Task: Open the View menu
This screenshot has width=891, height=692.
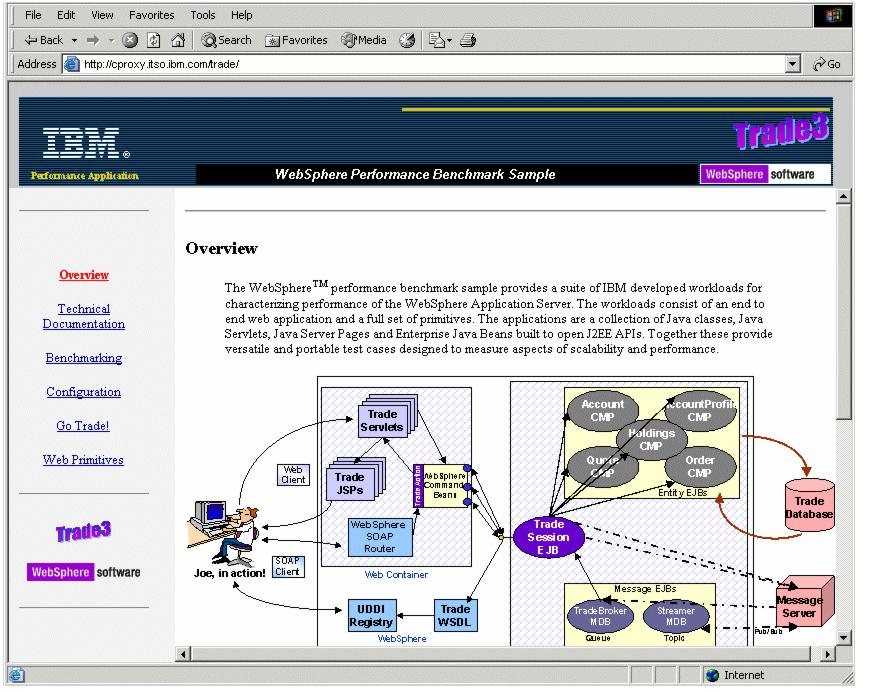Action: [102, 15]
